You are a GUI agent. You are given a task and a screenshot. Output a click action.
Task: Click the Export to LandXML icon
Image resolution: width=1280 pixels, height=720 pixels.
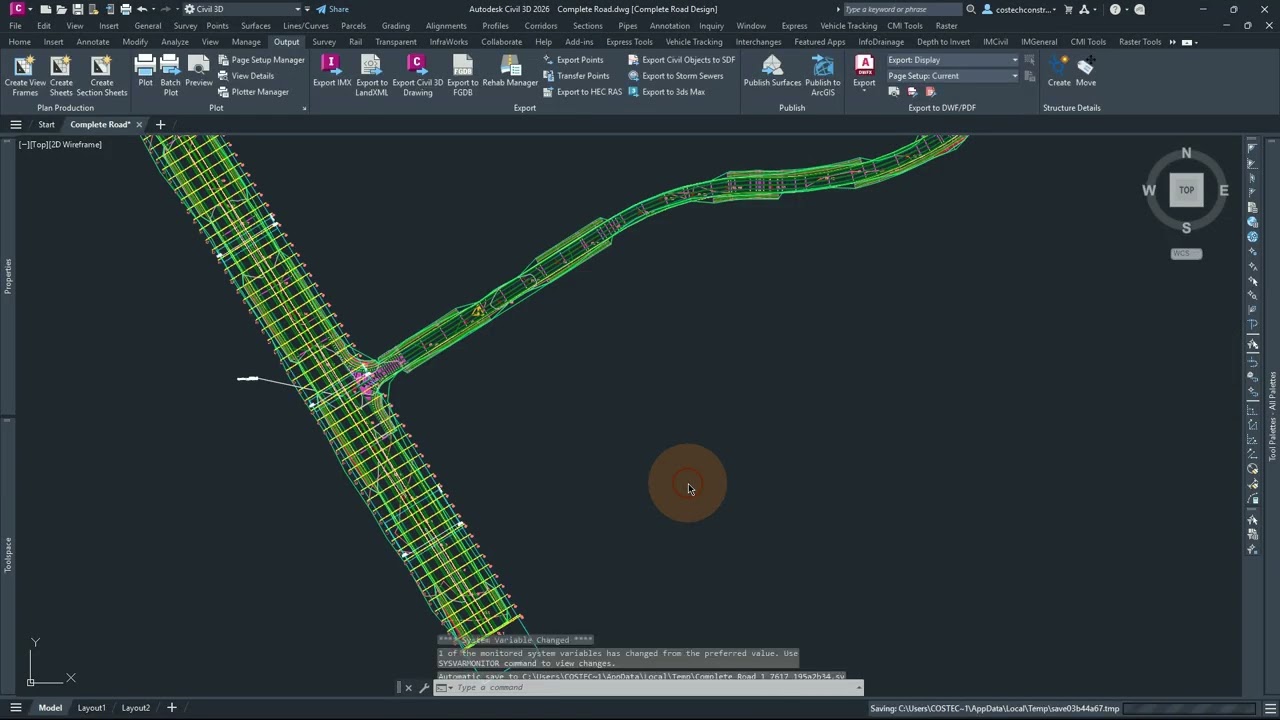pyautogui.click(x=371, y=66)
